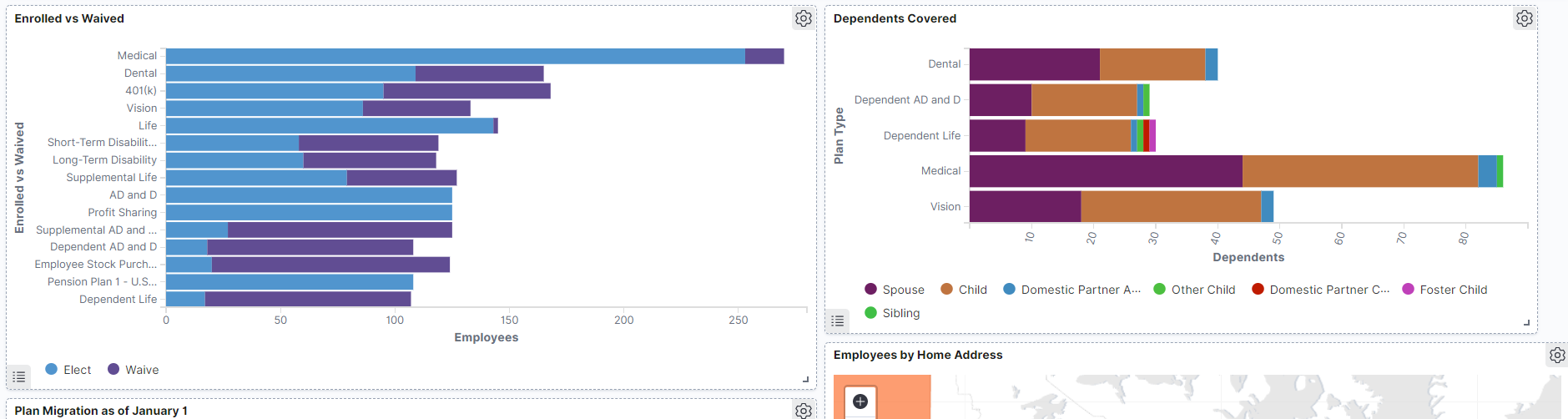This screenshot has width=1568, height=419.
Task: Open Plan Migration panel settings gear
Action: (803, 411)
